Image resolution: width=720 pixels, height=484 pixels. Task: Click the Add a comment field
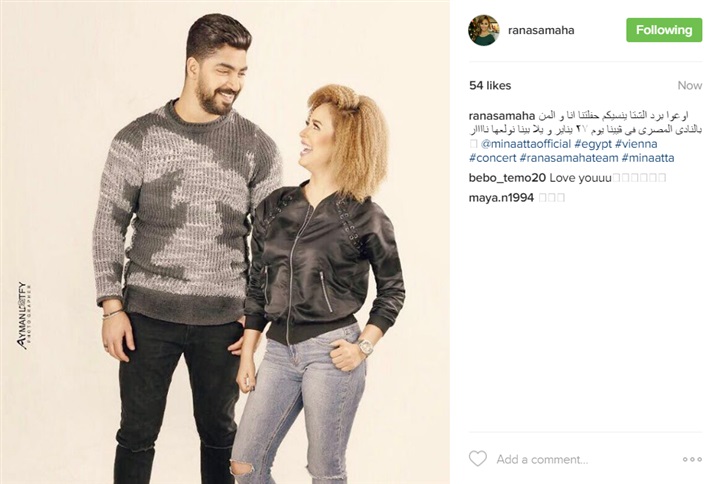[542, 459]
